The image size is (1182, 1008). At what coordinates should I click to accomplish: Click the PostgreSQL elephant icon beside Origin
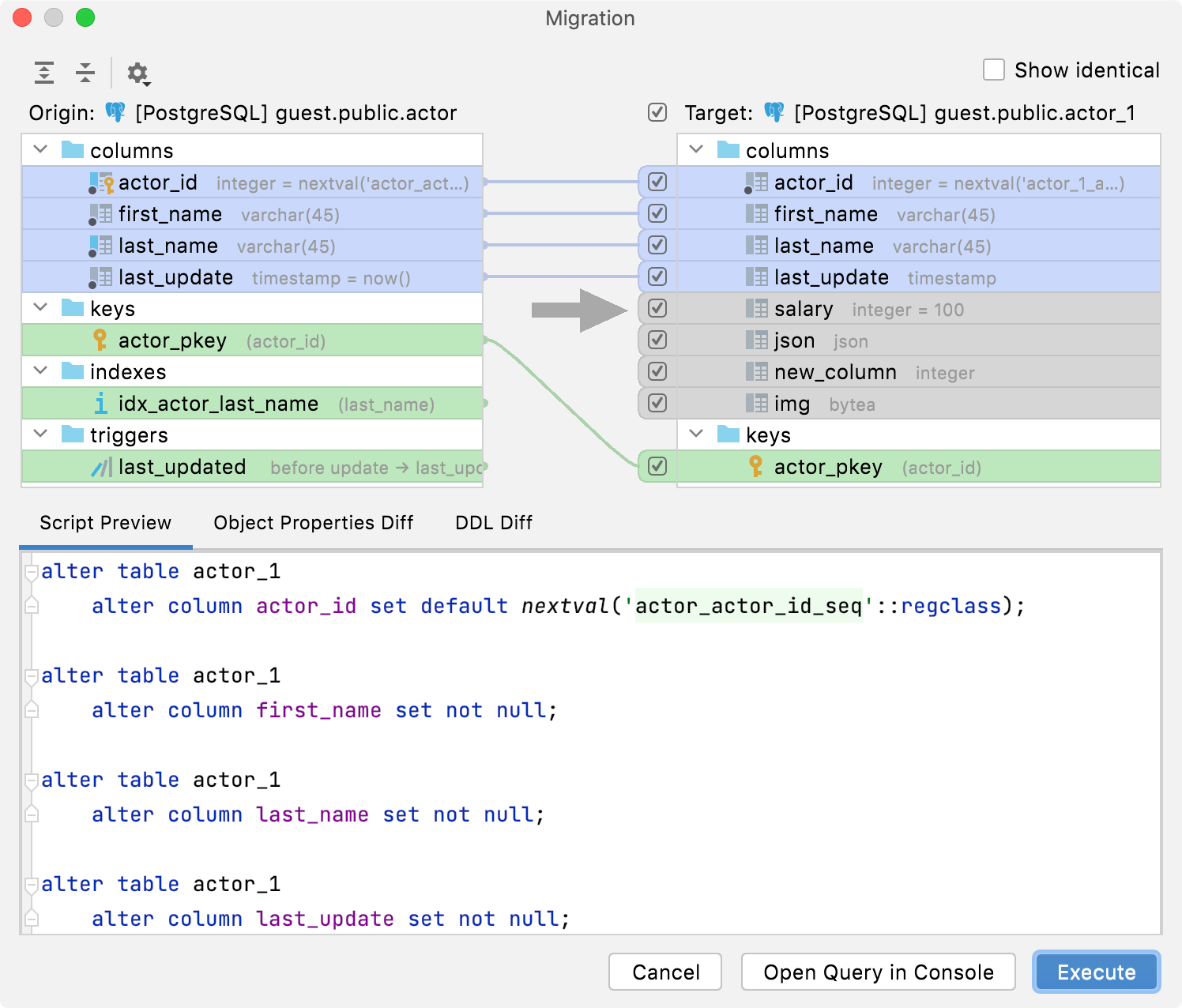click(x=115, y=112)
